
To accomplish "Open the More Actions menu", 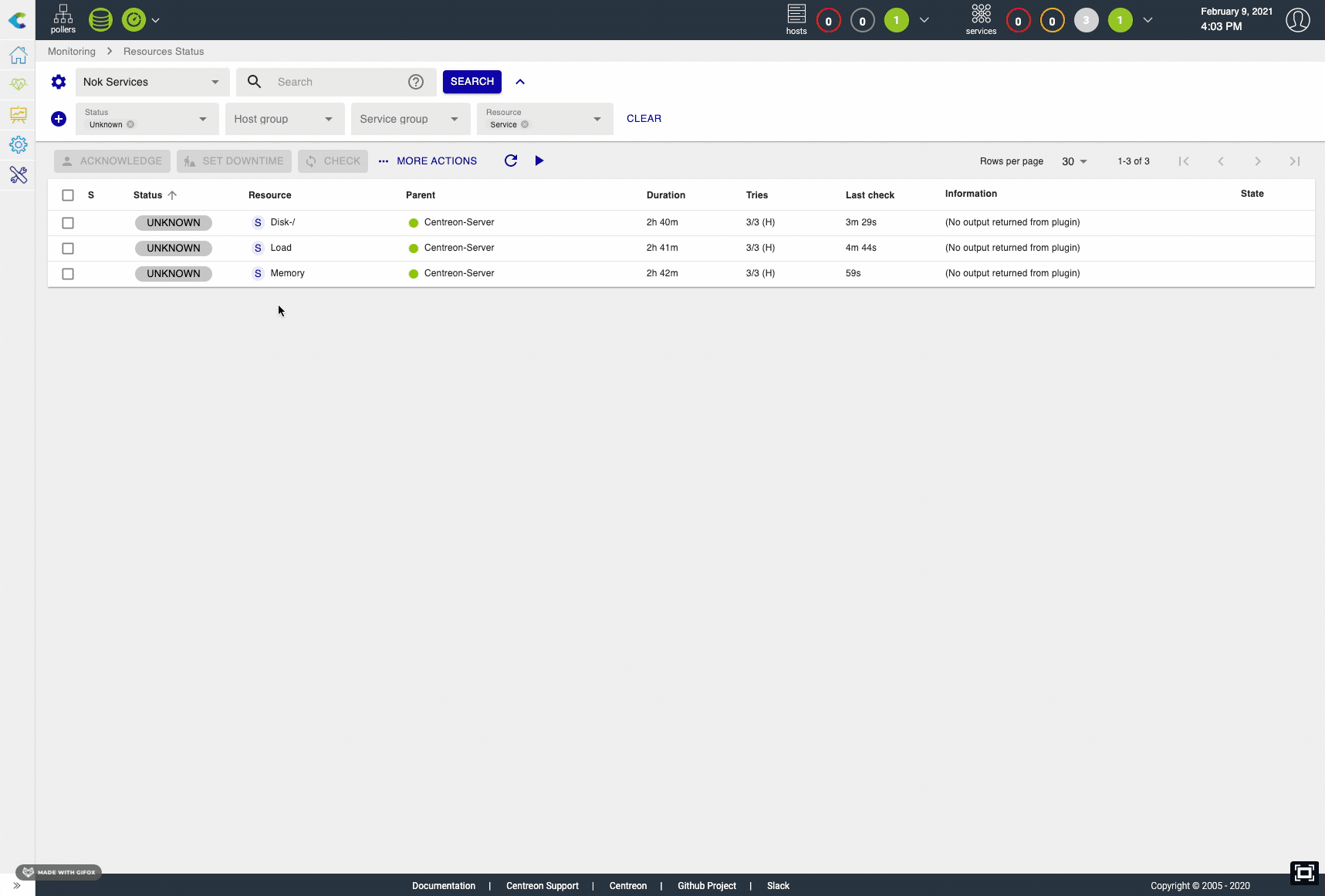I will (x=428, y=161).
